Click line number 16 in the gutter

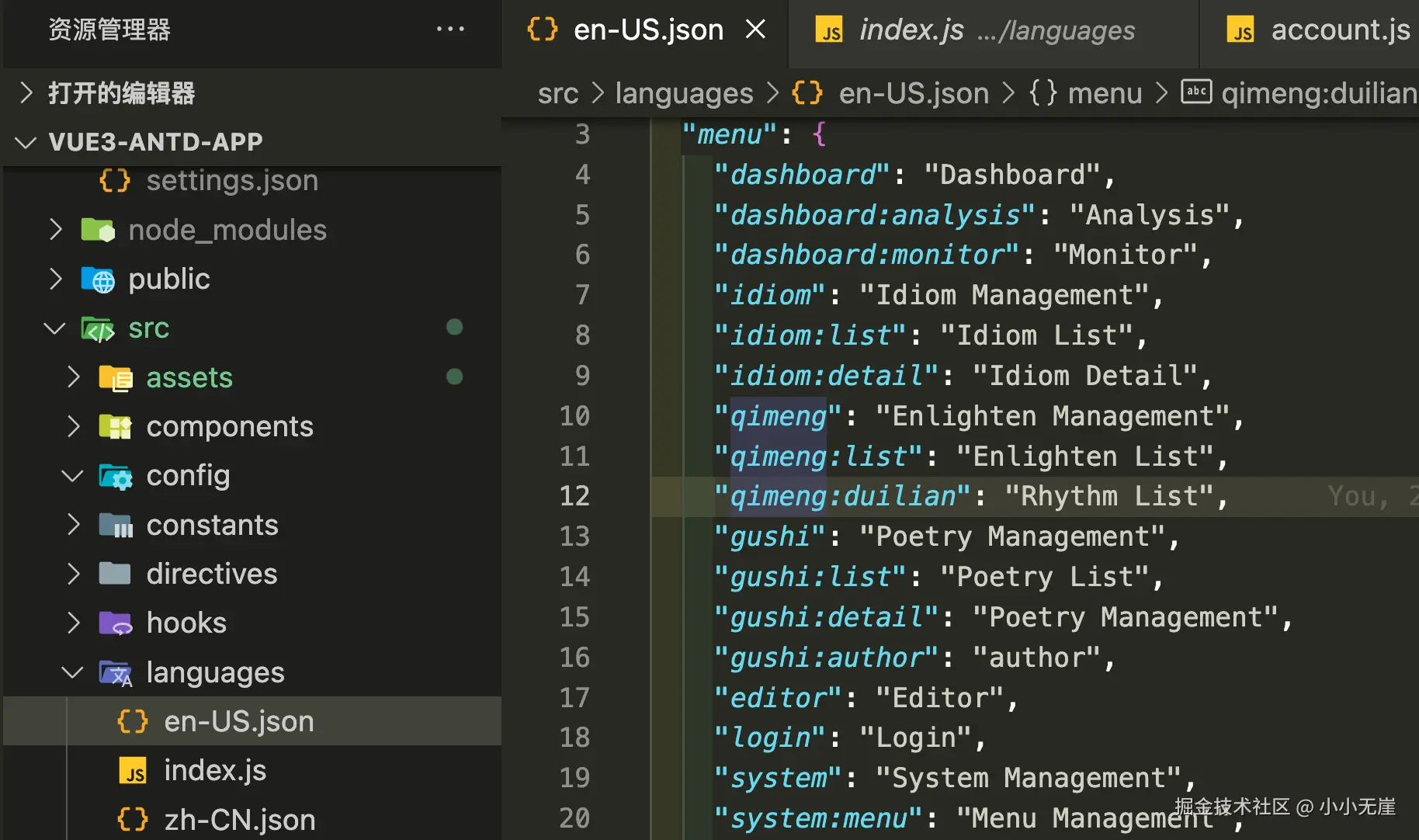574,658
